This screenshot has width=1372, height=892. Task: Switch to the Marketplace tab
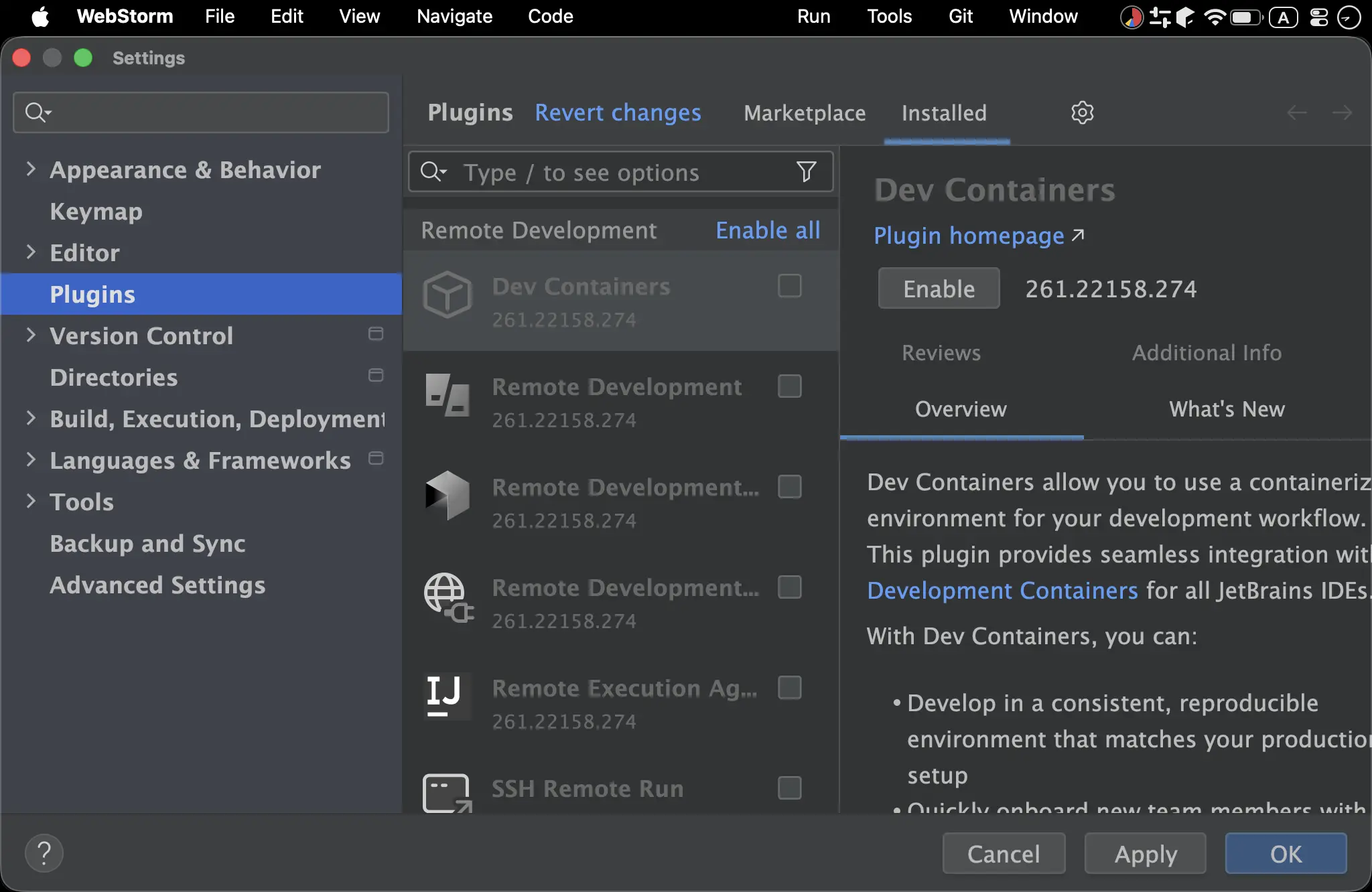805,113
